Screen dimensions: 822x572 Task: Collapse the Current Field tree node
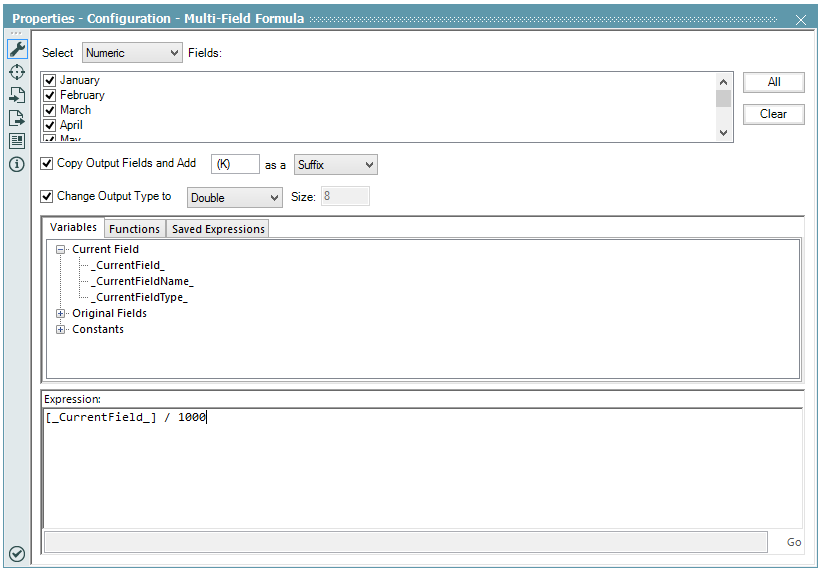click(60, 250)
